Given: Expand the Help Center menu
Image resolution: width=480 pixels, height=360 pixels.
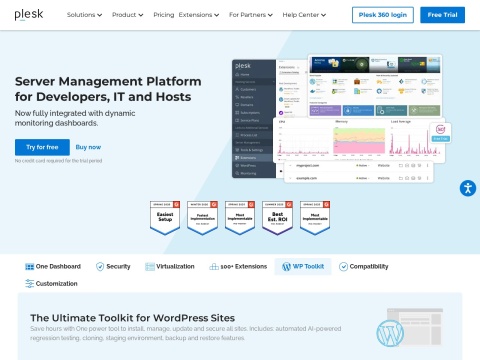Looking at the screenshot, I should pos(304,15).
